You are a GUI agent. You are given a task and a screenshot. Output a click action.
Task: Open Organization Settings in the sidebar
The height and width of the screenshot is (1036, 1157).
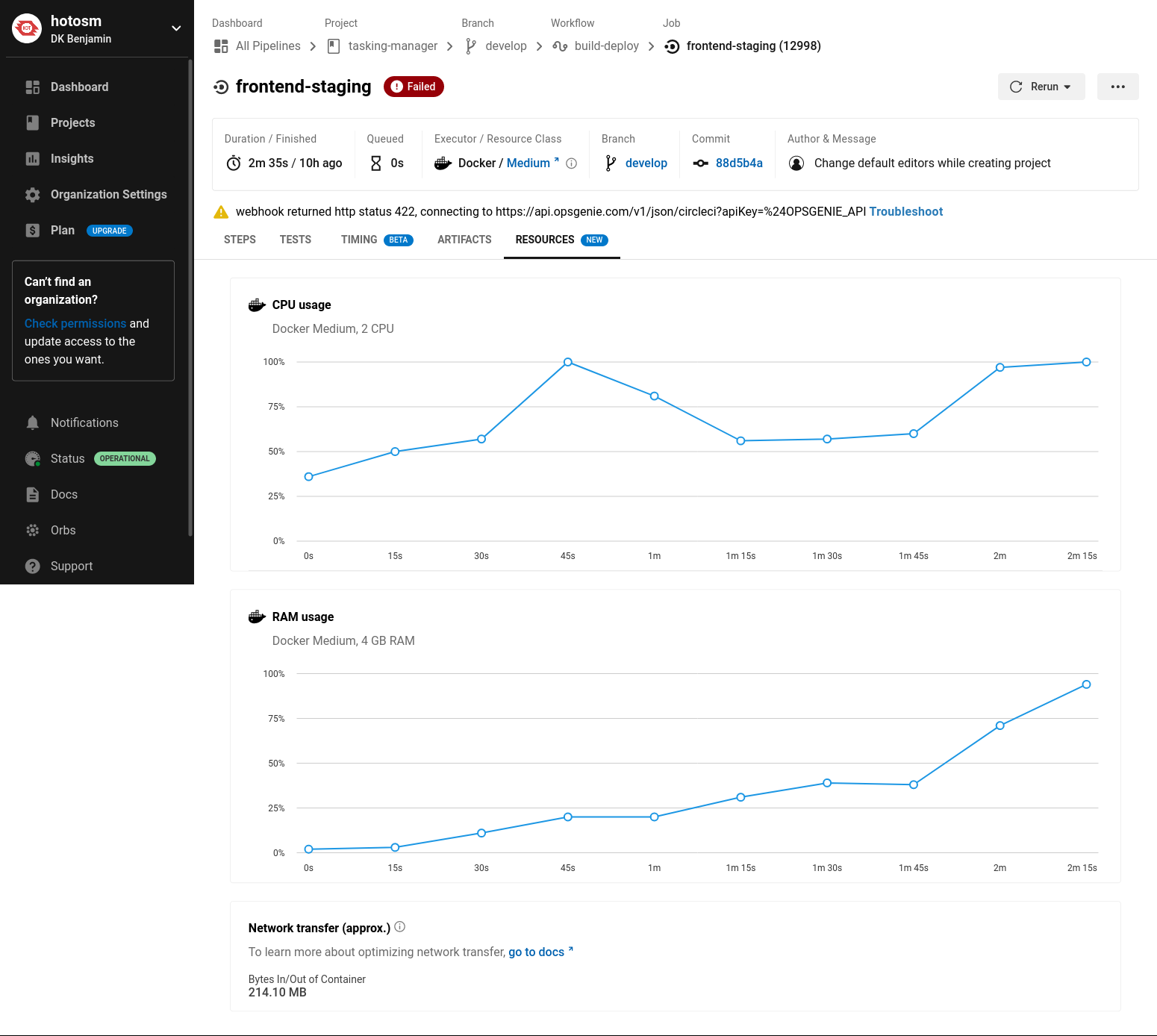pyautogui.click(x=108, y=194)
